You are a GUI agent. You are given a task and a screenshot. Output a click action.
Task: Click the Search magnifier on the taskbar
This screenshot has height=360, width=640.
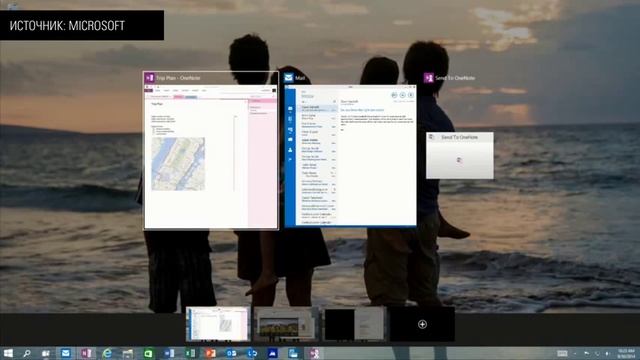tap(27, 353)
